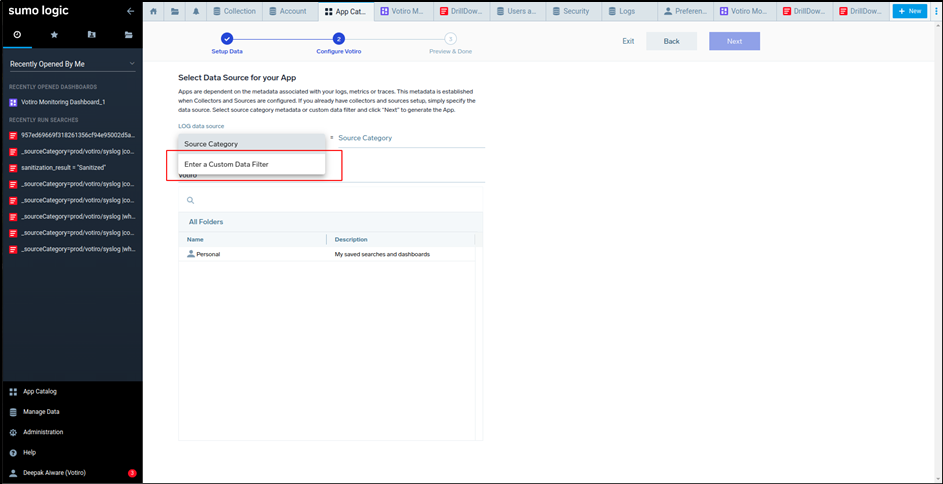This screenshot has width=943, height=484.
Task: Click the App Catalog sidebar item
Action: click(40, 391)
